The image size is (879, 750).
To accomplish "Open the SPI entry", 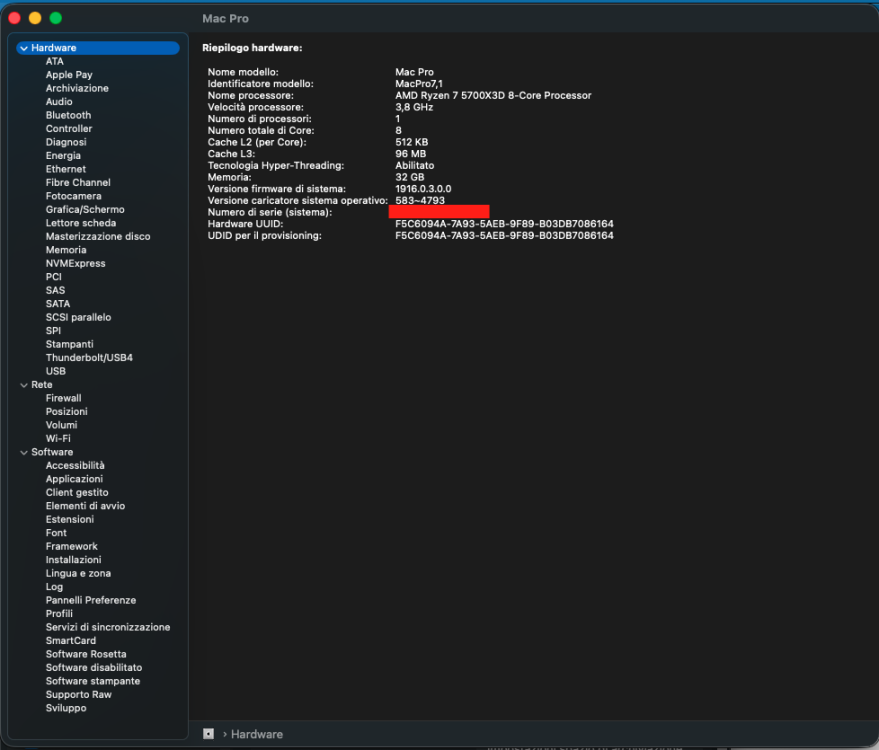I will point(53,331).
